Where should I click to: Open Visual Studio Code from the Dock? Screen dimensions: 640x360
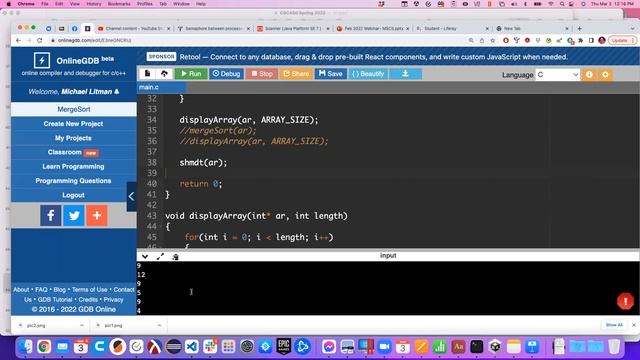click(192, 347)
